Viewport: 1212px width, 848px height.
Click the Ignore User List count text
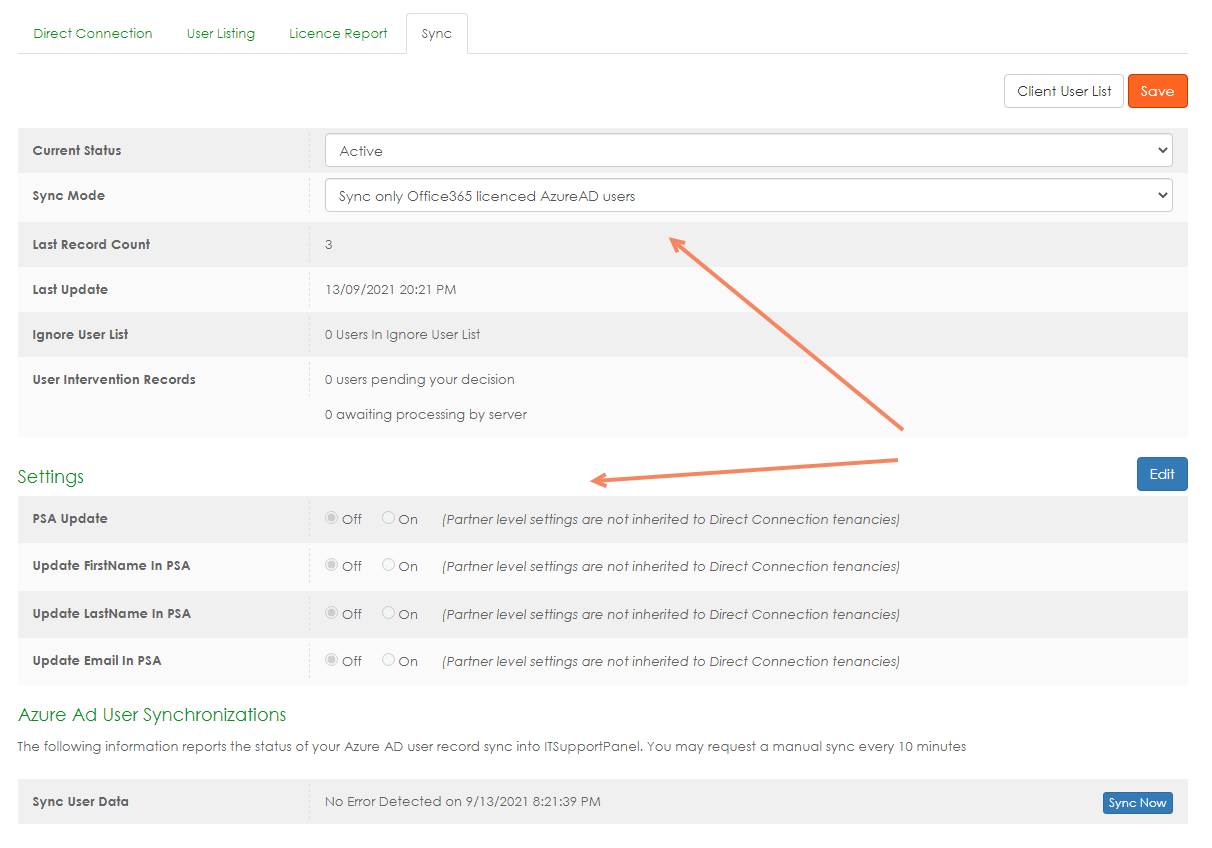(402, 335)
